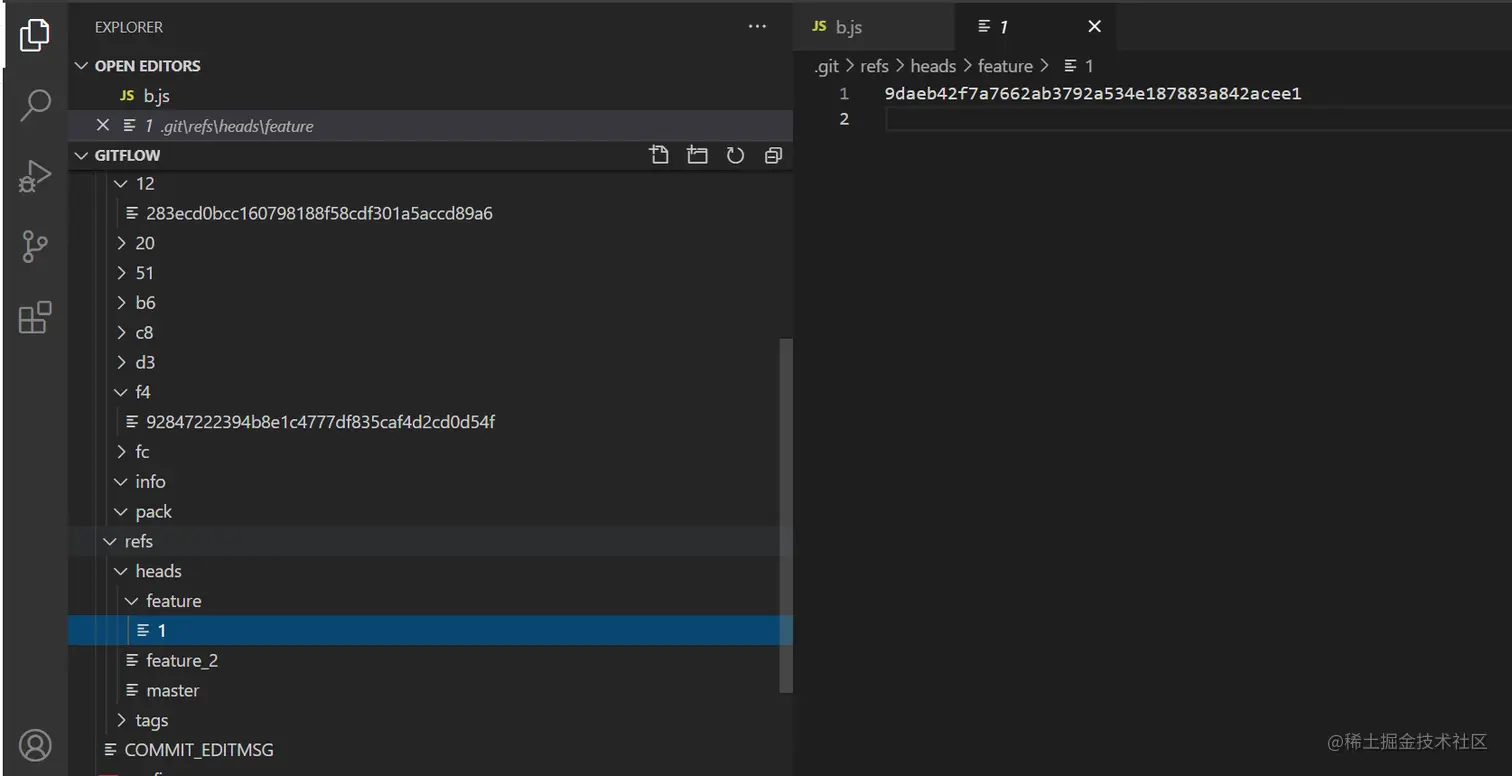Click the file icon next to master
The image size is (1512, 776).
point(132,690)
